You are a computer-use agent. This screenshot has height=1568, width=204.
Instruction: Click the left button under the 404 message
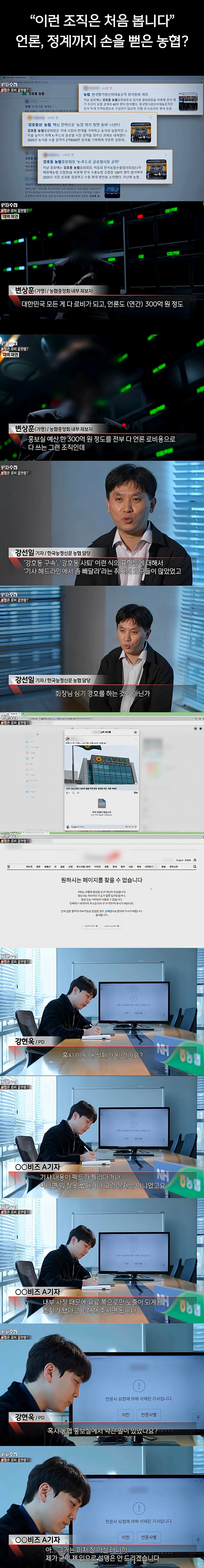point(90,926)
